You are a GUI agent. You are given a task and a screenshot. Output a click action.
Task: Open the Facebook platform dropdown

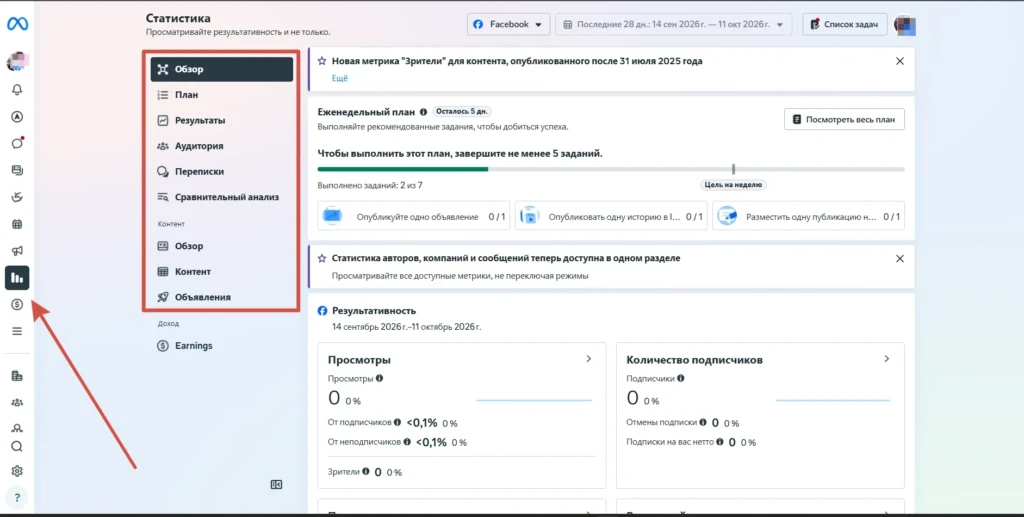[x=508, y=25]
